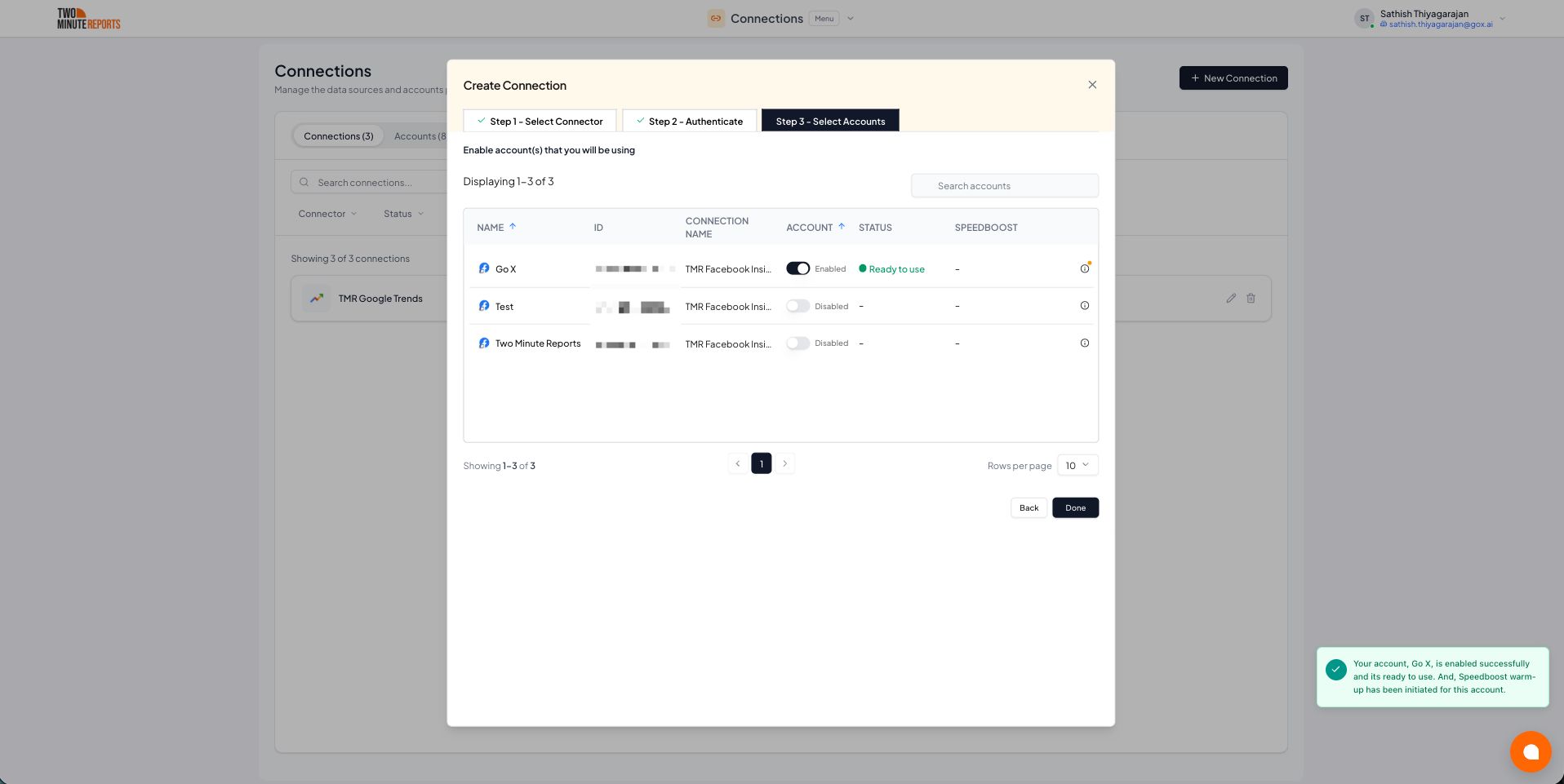This screenshot has width=1564, height=784.
Task: Close the Create Connection dialog
Action: point(1092,85)
